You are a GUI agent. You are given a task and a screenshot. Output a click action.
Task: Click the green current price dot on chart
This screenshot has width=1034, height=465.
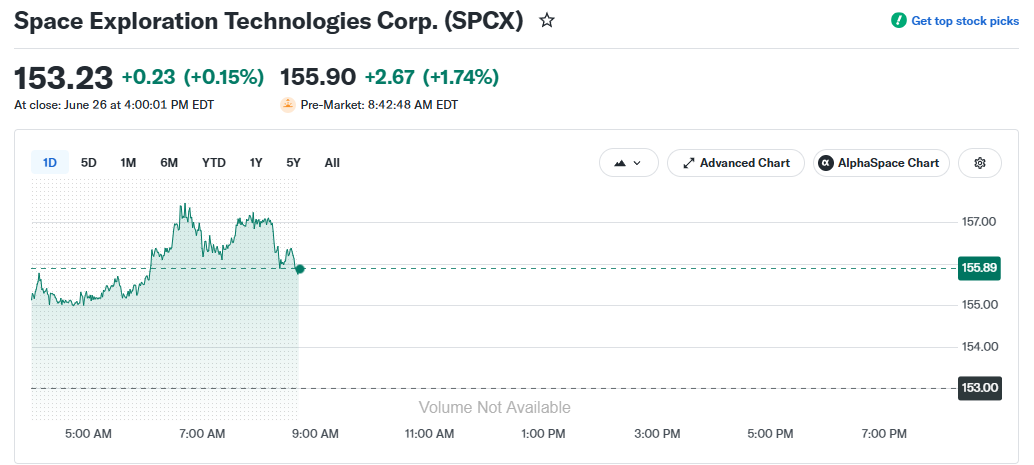point(300,268)
